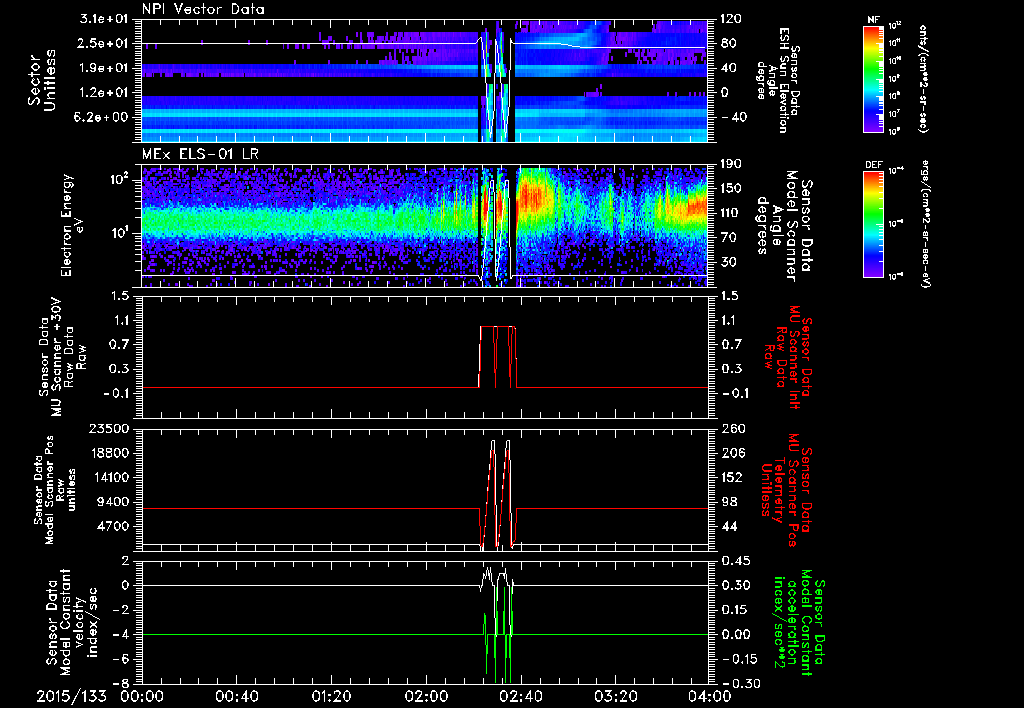The image size is (1024, 708).
Task: Click the '98' telemetry position tick
Action: (x=728, y=502)
